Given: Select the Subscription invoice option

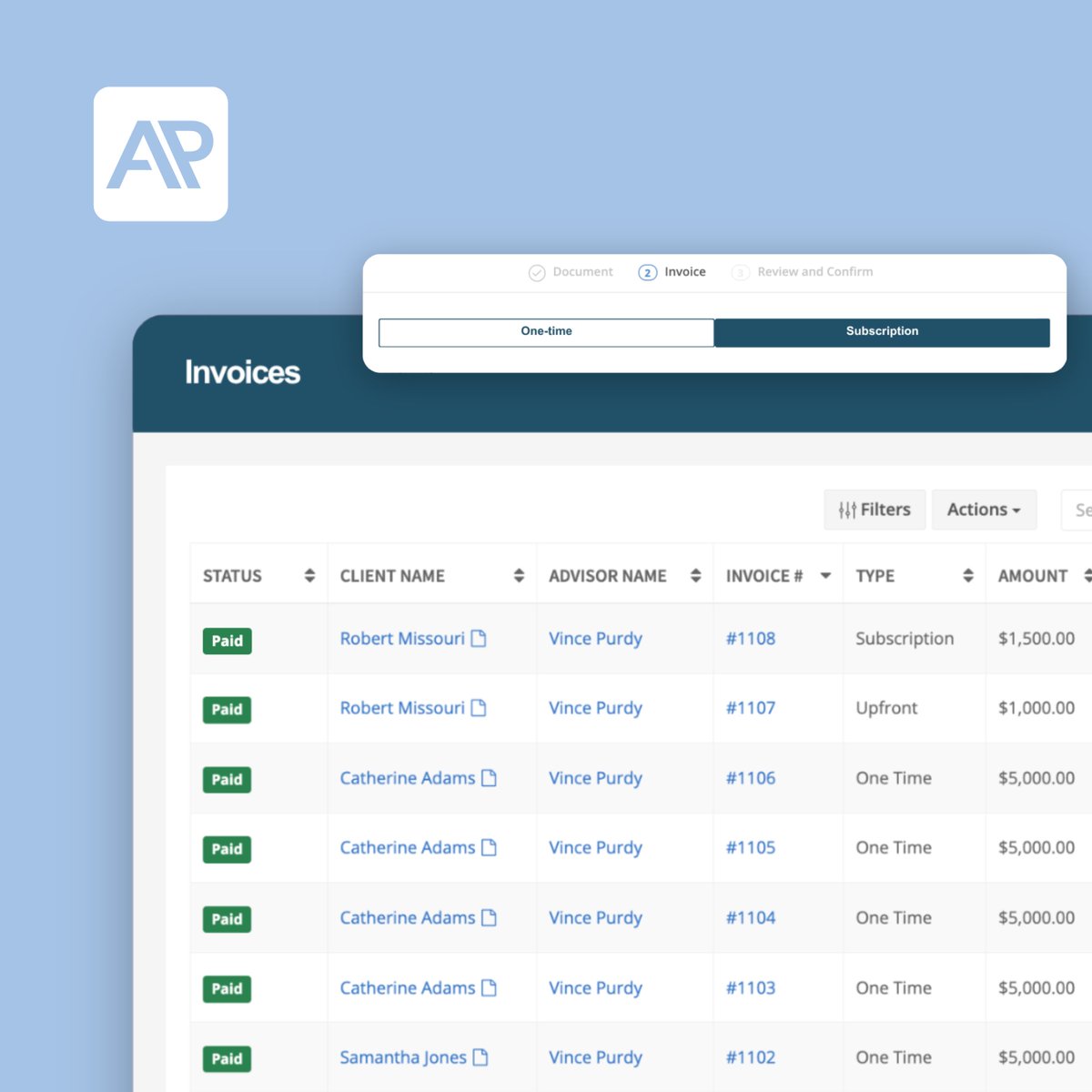Looking at the screenshot, I should click(x=882, y=332).
